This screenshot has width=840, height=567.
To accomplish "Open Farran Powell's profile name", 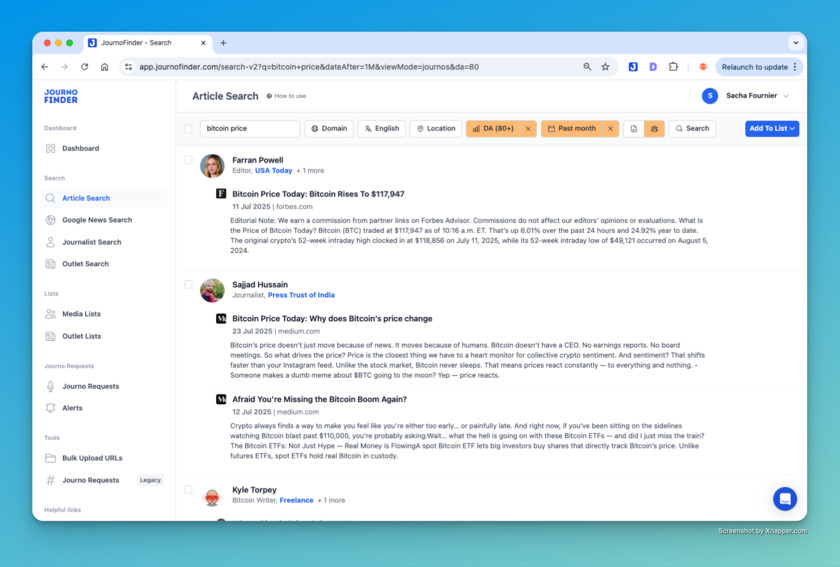I will click(x=258, y=160).
